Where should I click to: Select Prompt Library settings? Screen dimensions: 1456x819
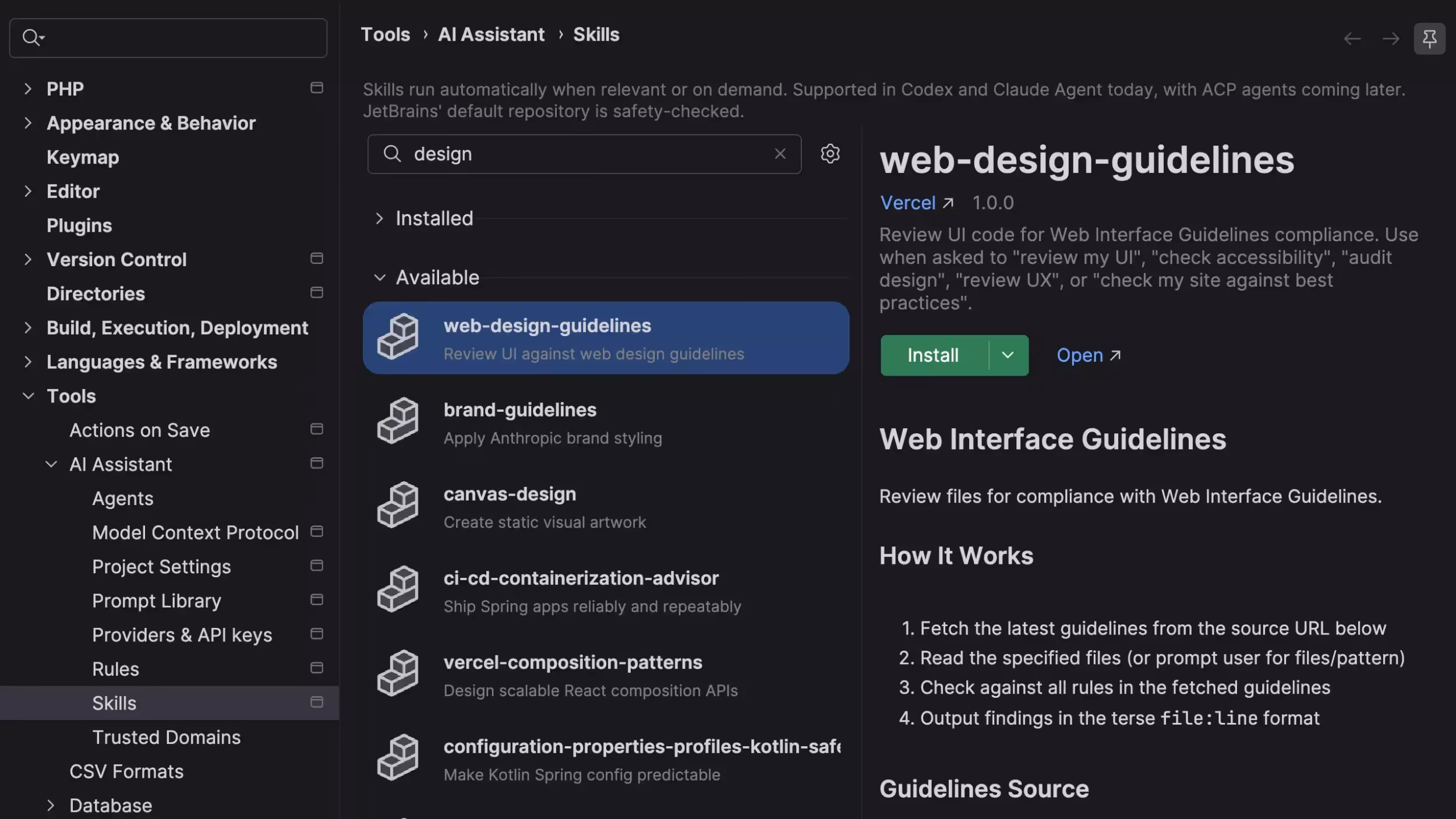click(157, 601)
